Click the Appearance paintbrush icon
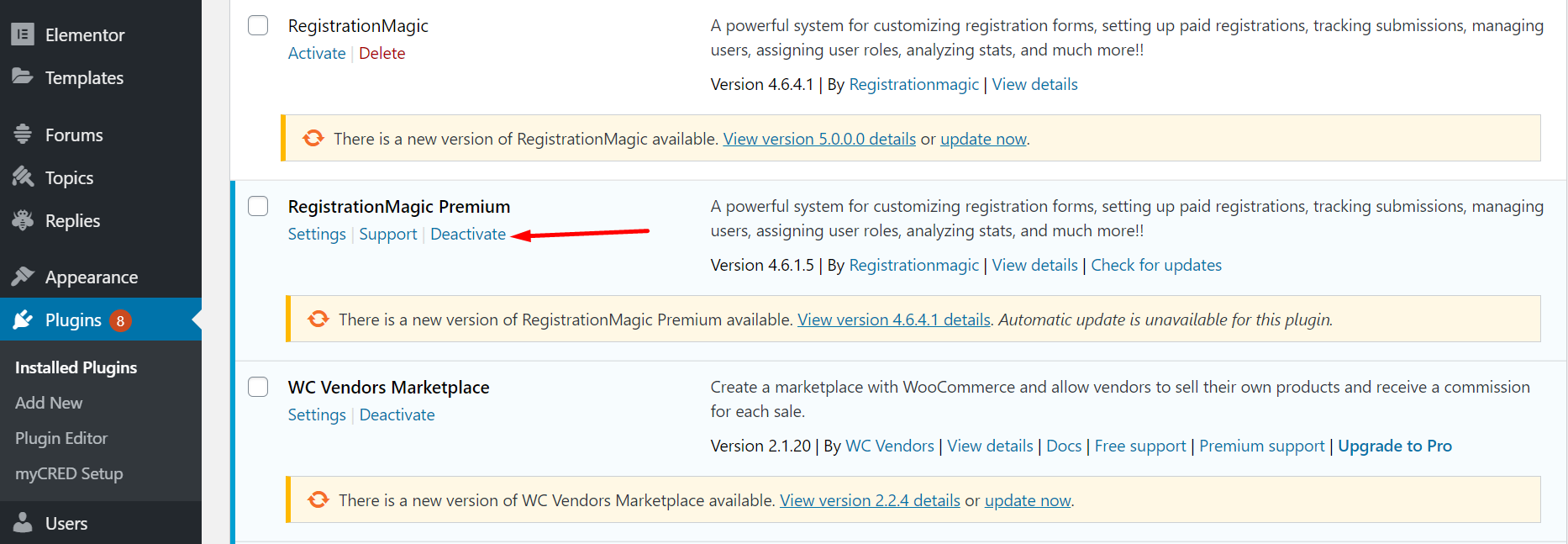The image size is (1568, 544). pos(23,277)
